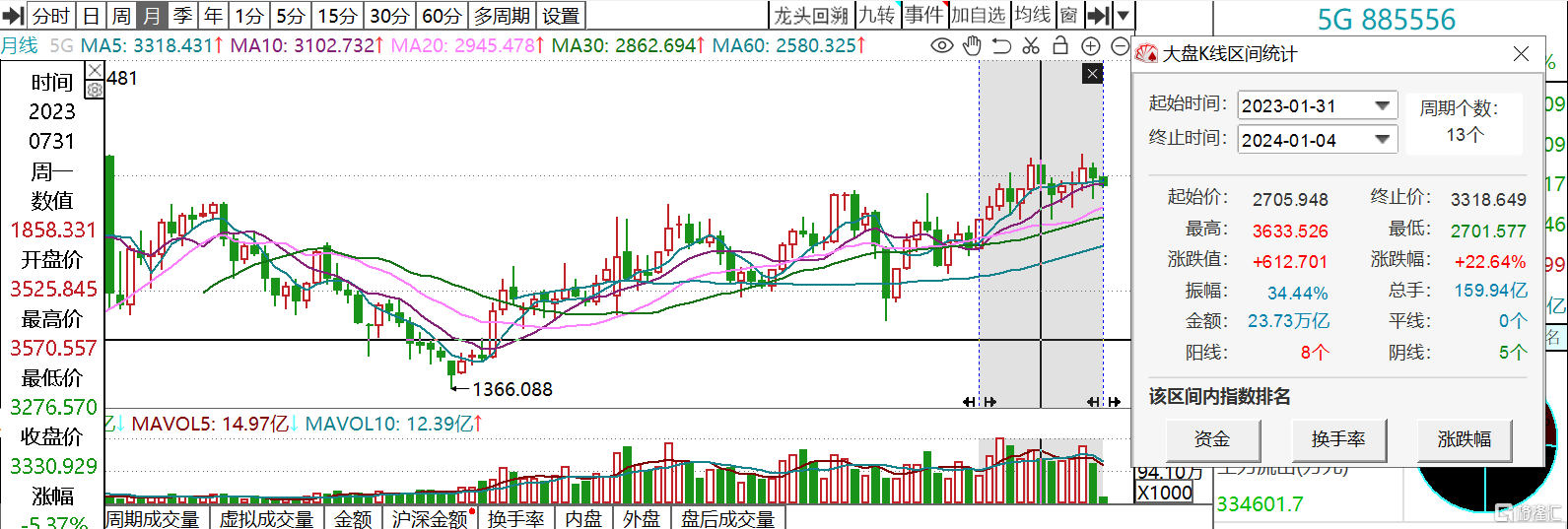Click the 5G 885556 stock title

[1387, 19]
